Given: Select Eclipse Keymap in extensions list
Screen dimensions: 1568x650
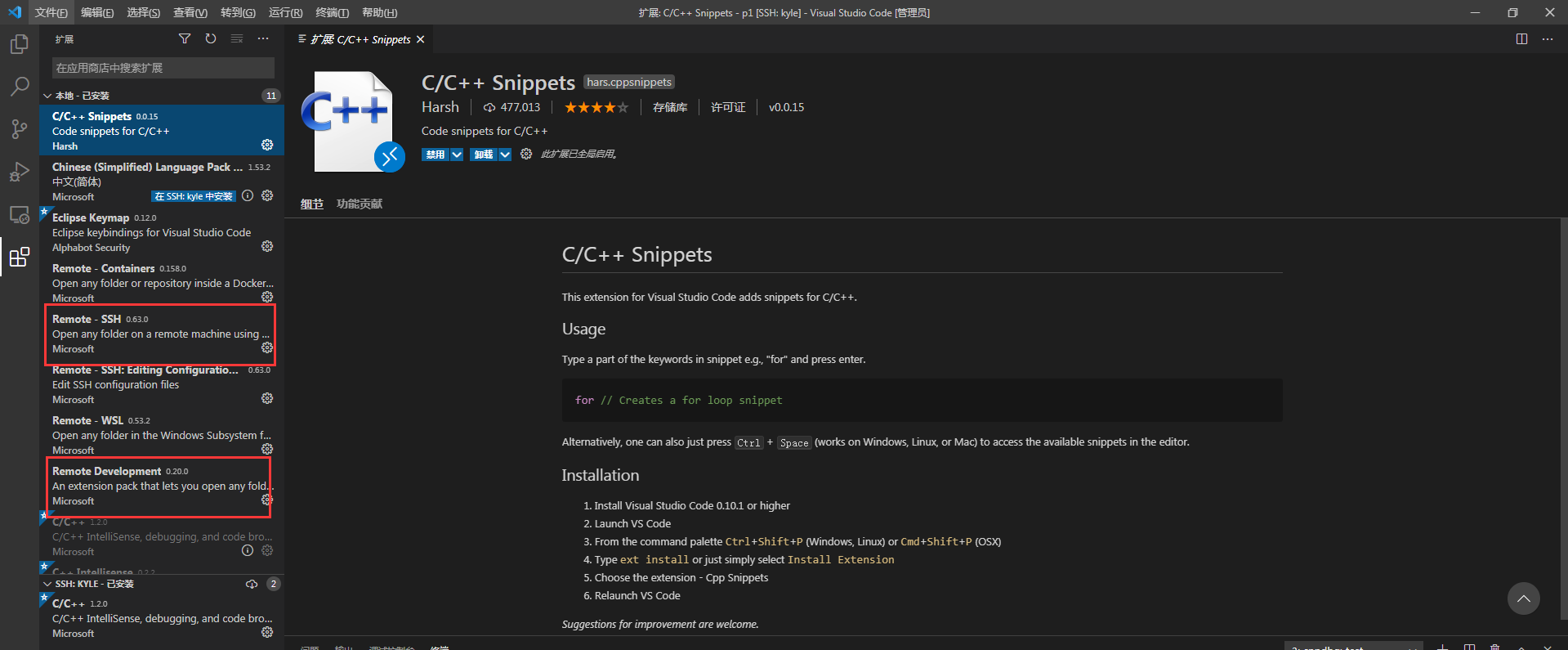Looking at the screenshot, I should pyautogui.click(x=162, y=232).
